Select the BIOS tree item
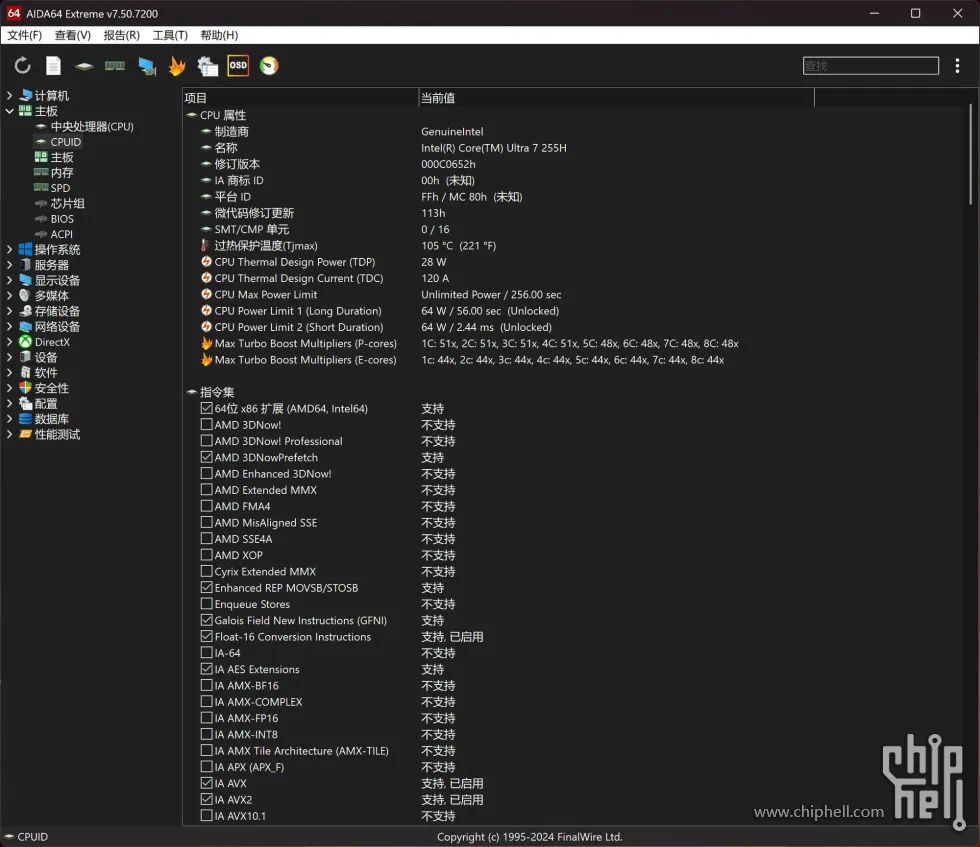The width and height of the screenshot is (980, 847). (x=62, y=219)
